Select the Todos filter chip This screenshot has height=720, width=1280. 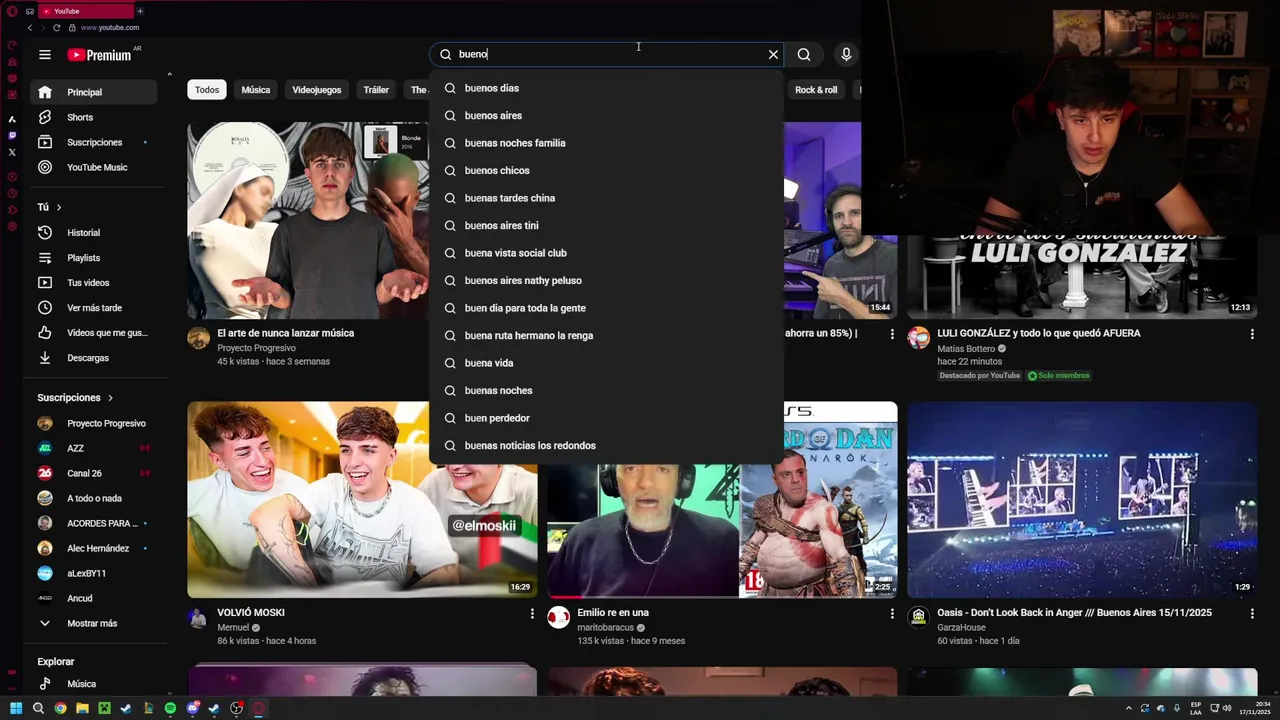coord(207,90)
